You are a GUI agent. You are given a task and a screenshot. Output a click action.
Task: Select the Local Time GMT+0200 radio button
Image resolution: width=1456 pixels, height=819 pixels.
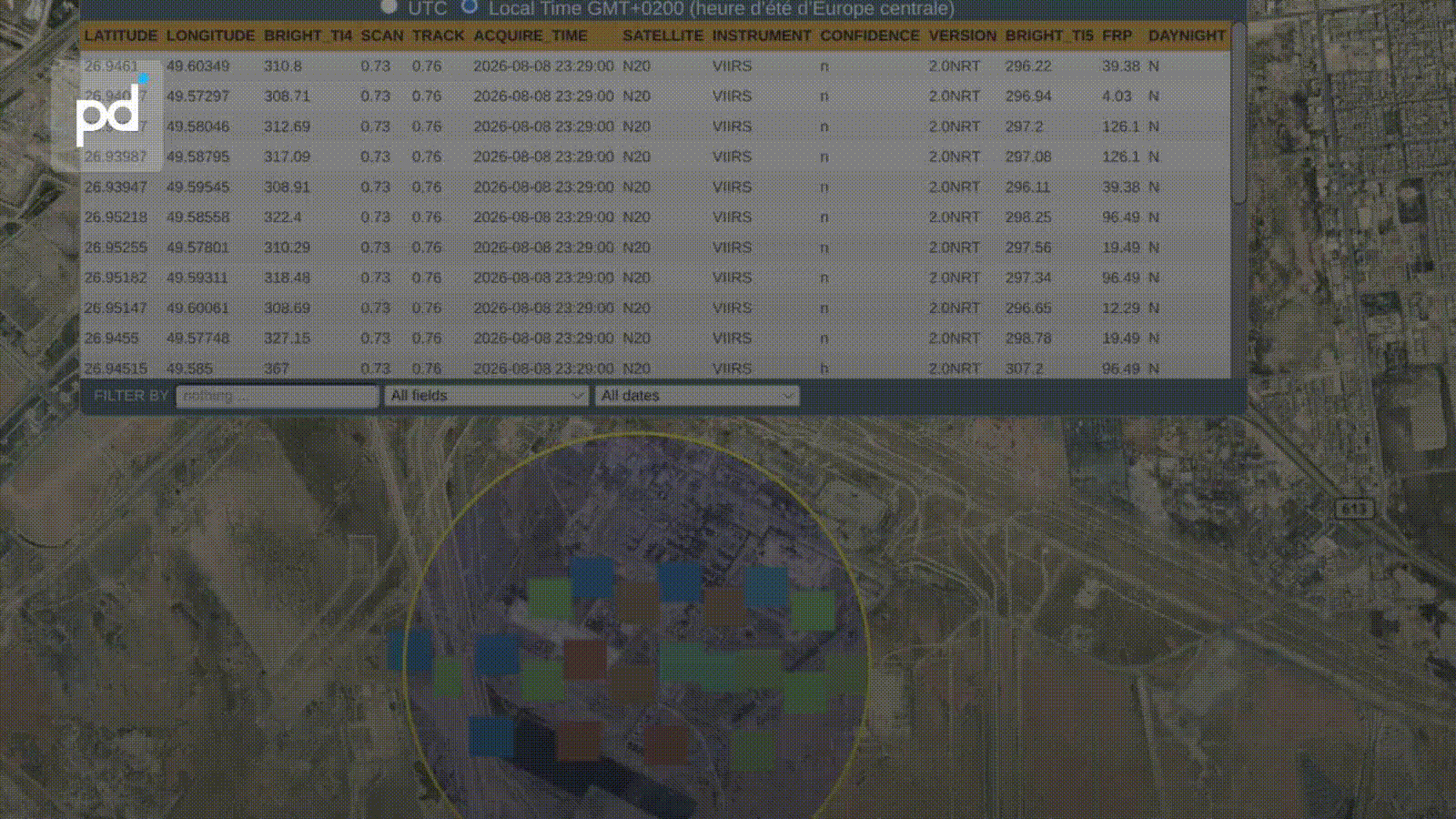point(470,7)
